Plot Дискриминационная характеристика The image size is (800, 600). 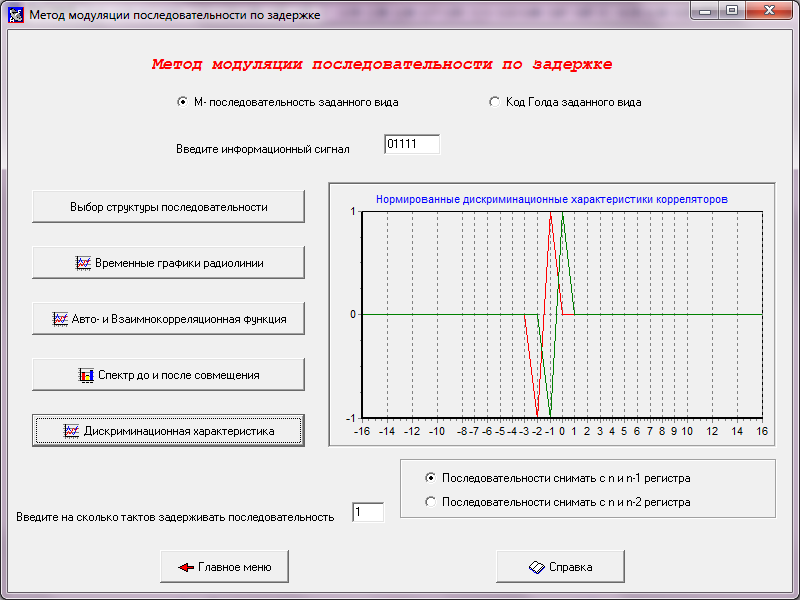168,431
